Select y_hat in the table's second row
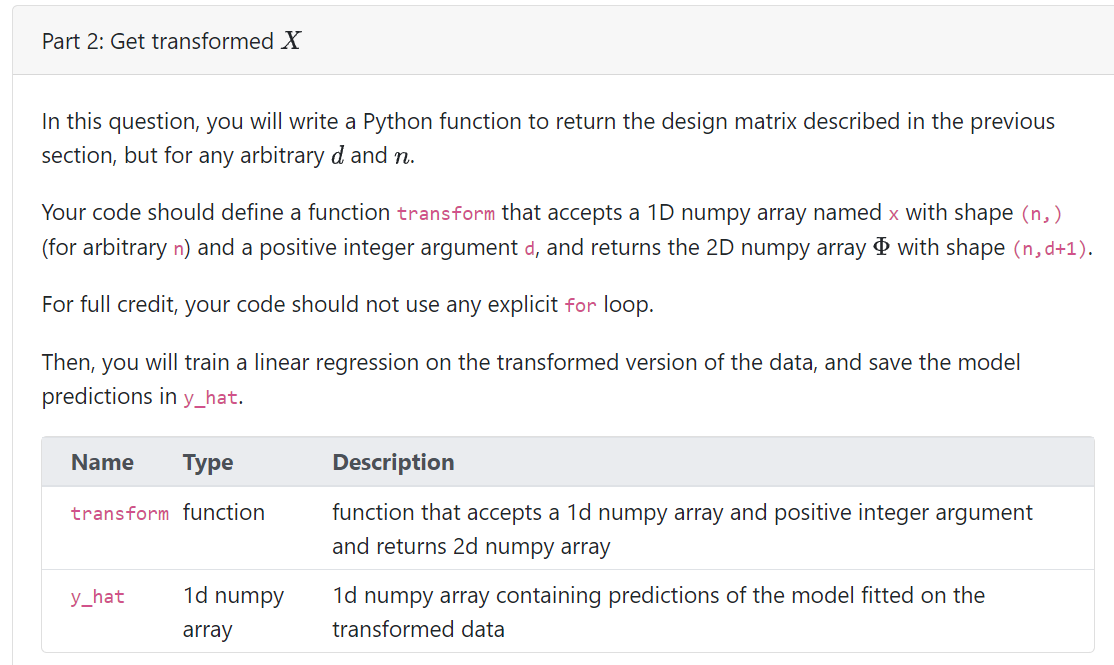This screenshot has height=665, width=1114. pyautogui.click(x=96, y=596)
